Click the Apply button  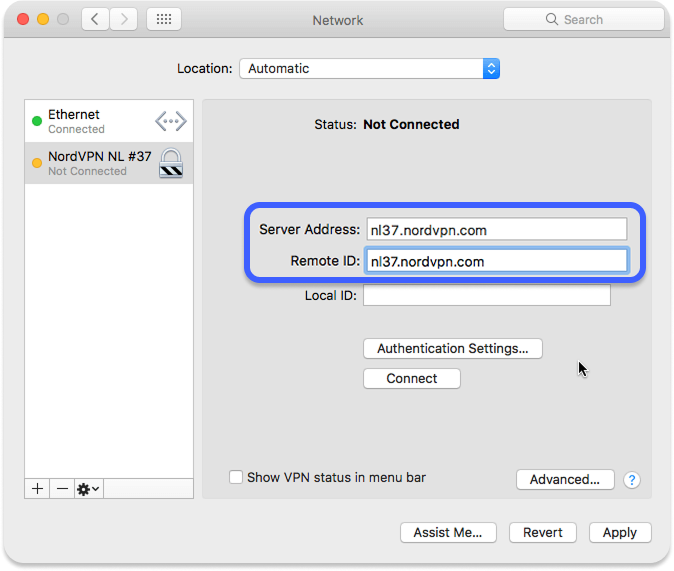tap(619, 533)
